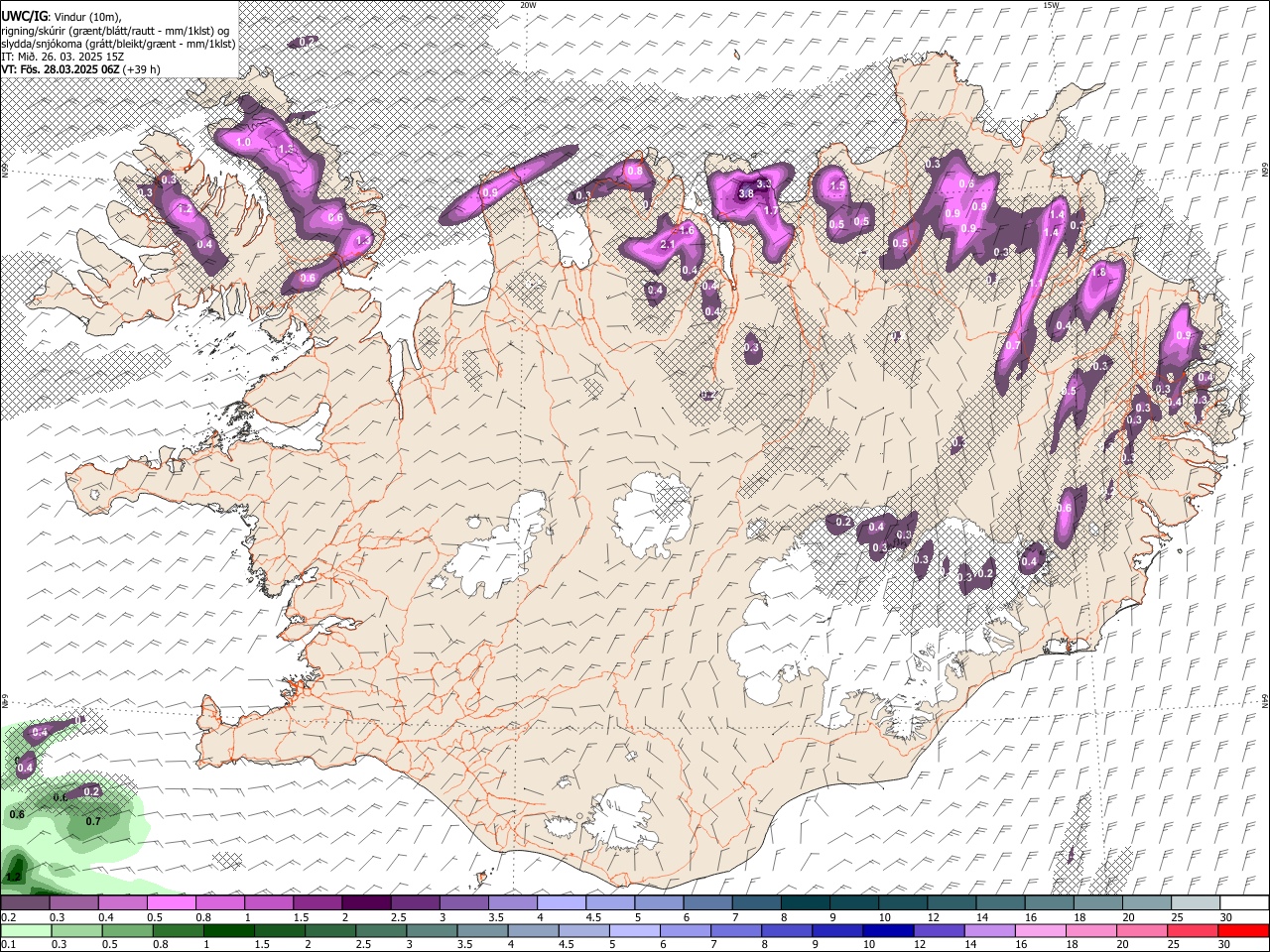Pick the dark purple swatch labeled 2 in top row

tap(366, 902)
